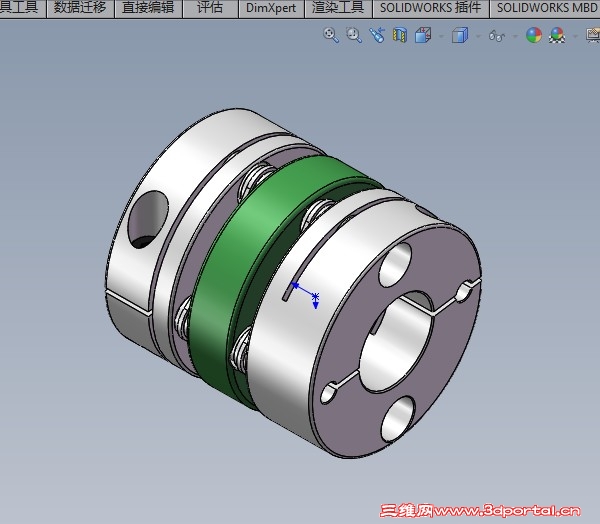Click the Display Style cube icon

[460, 35]
